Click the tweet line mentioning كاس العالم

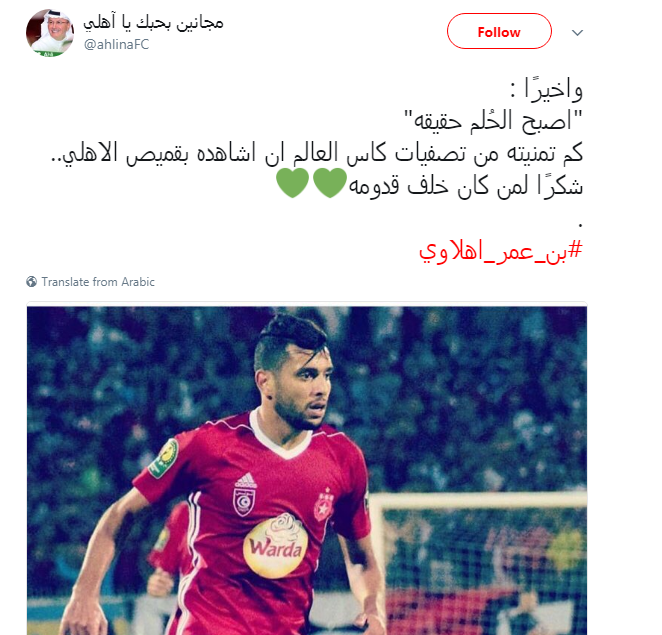(317, 153)
